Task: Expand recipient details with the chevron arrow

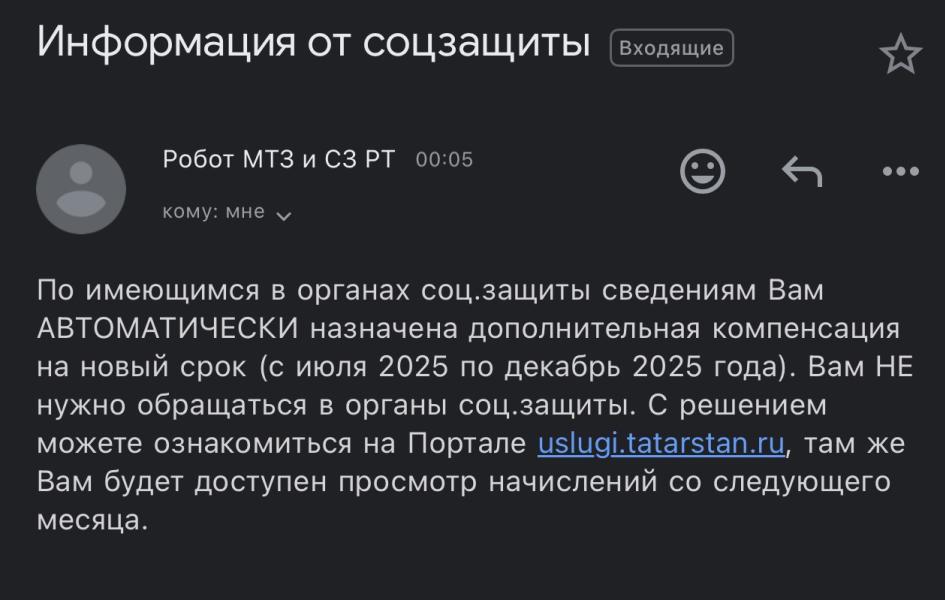Action: (283, 216)
